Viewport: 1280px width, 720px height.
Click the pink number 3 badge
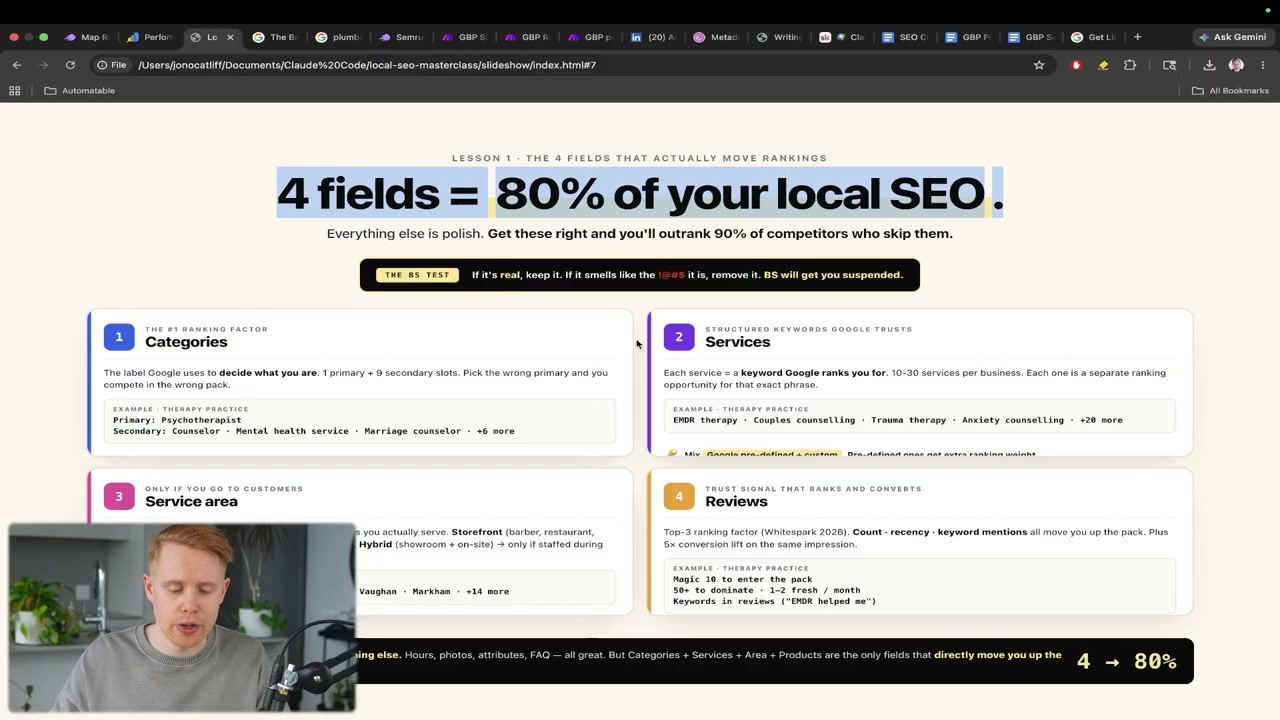[x=119, y=497]
